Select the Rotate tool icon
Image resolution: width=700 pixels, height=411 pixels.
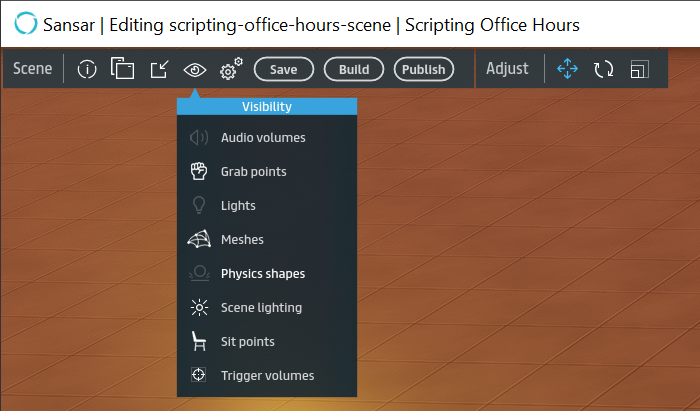(603, 70)
